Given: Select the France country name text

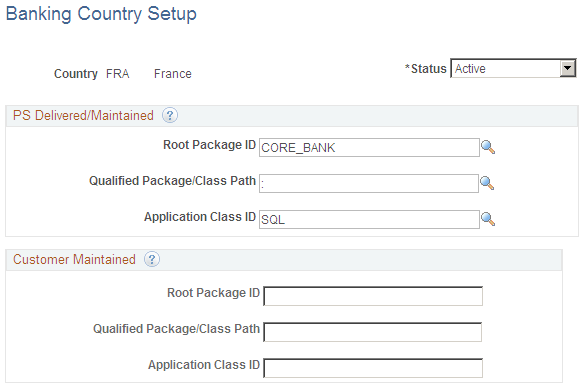Looking at the screenshot, I should (172, 74).
